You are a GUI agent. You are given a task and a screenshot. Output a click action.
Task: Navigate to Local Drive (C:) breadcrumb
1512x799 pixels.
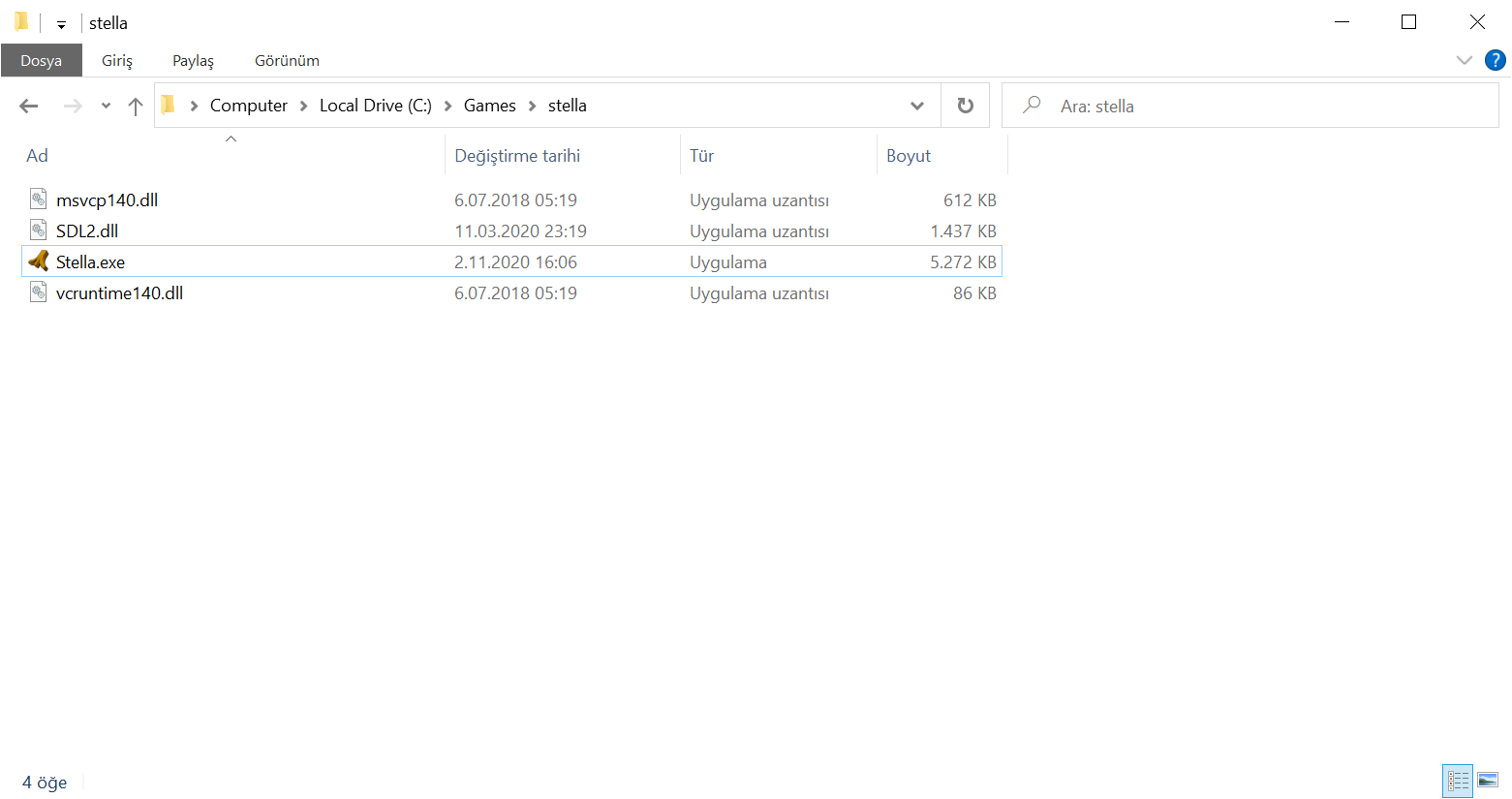(x=376, y=106)
